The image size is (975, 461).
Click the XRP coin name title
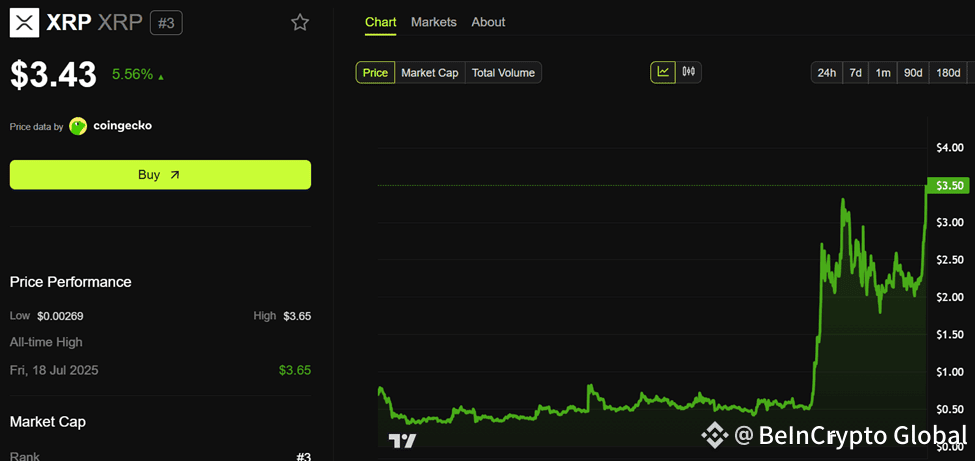[67, 23]
